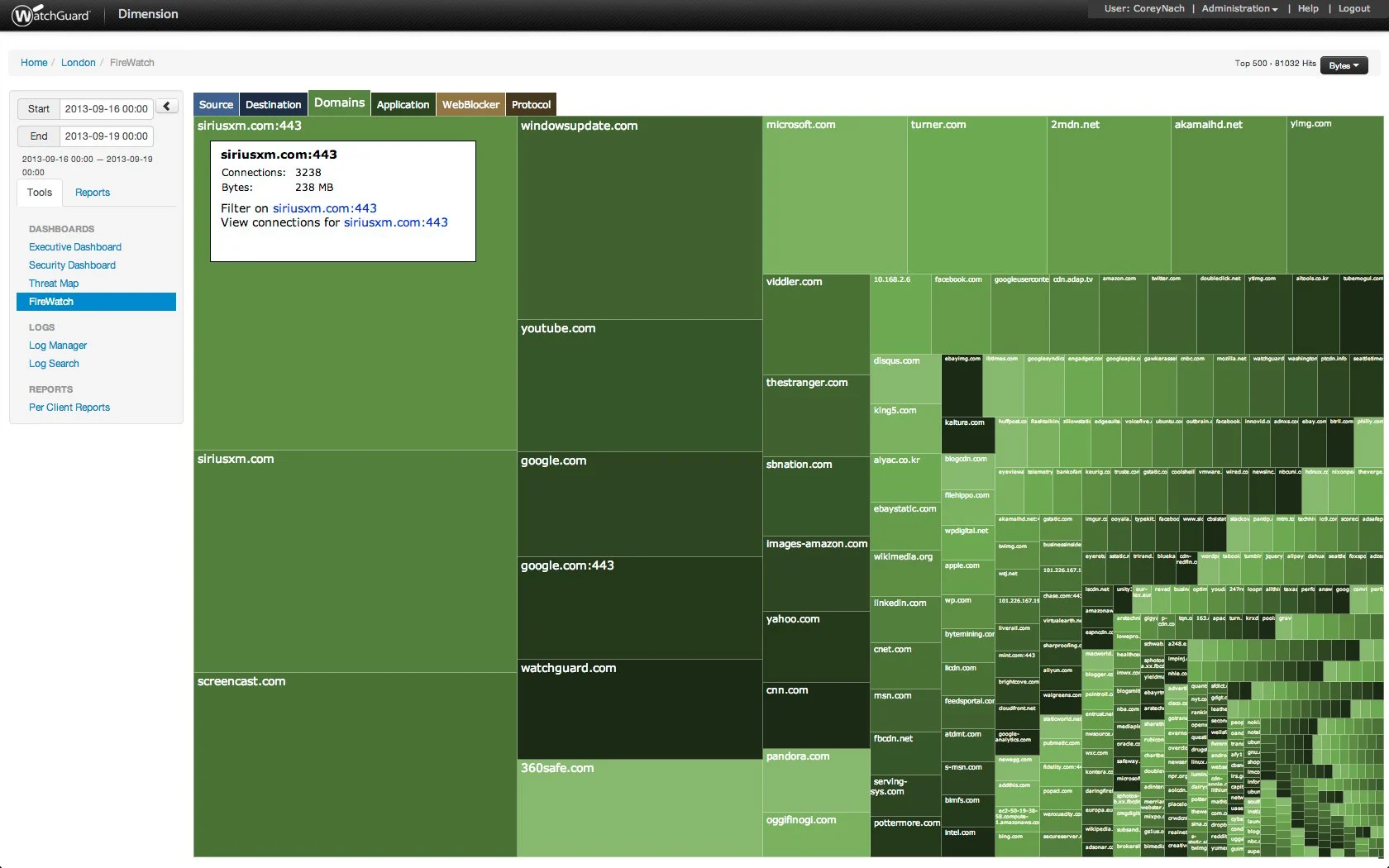Select the yahoo.com treemap block
1389x868 pixels.
[x=816, y=647]
